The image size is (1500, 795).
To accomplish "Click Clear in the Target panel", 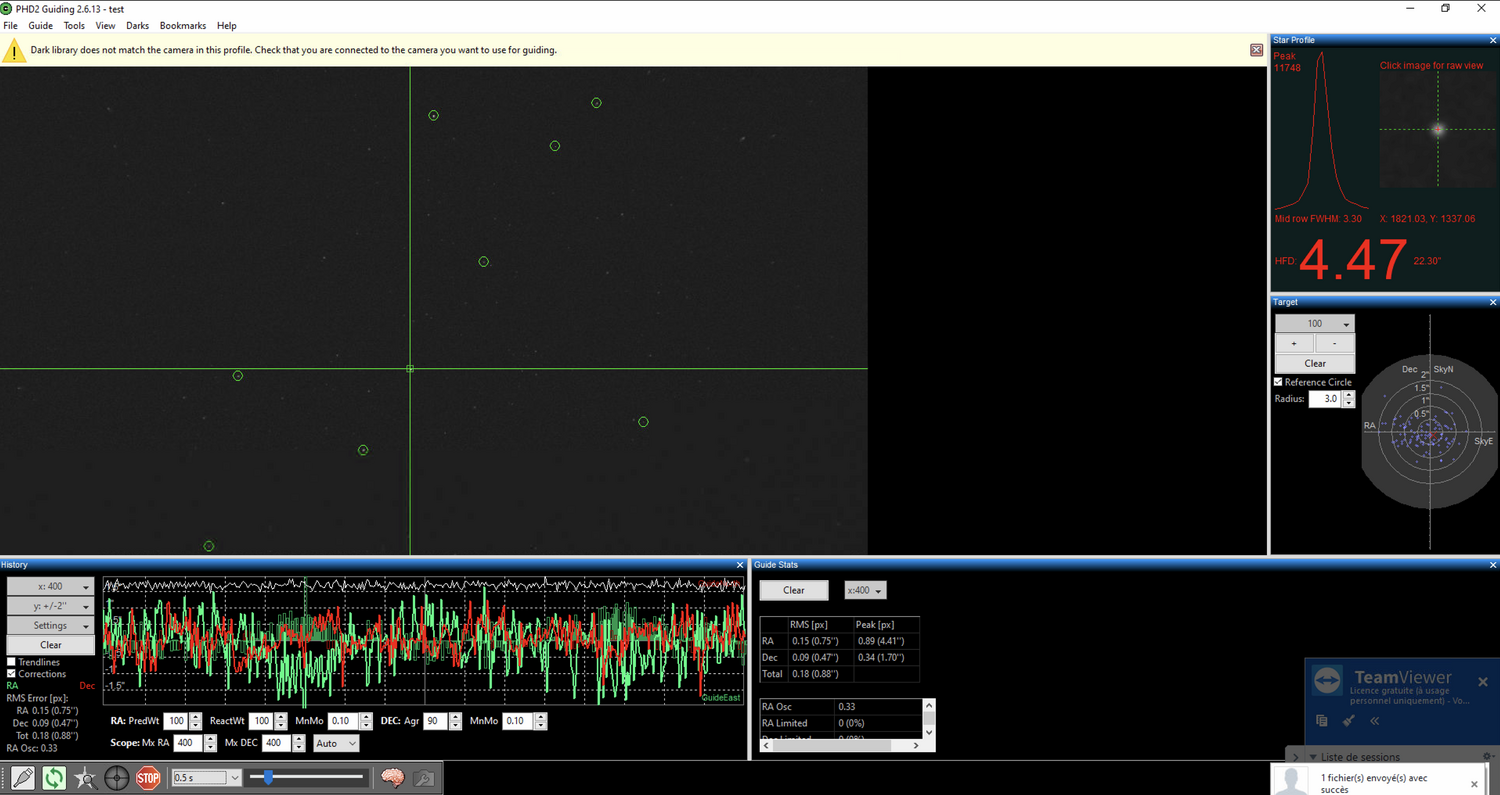I will [x=1315, y=363].
